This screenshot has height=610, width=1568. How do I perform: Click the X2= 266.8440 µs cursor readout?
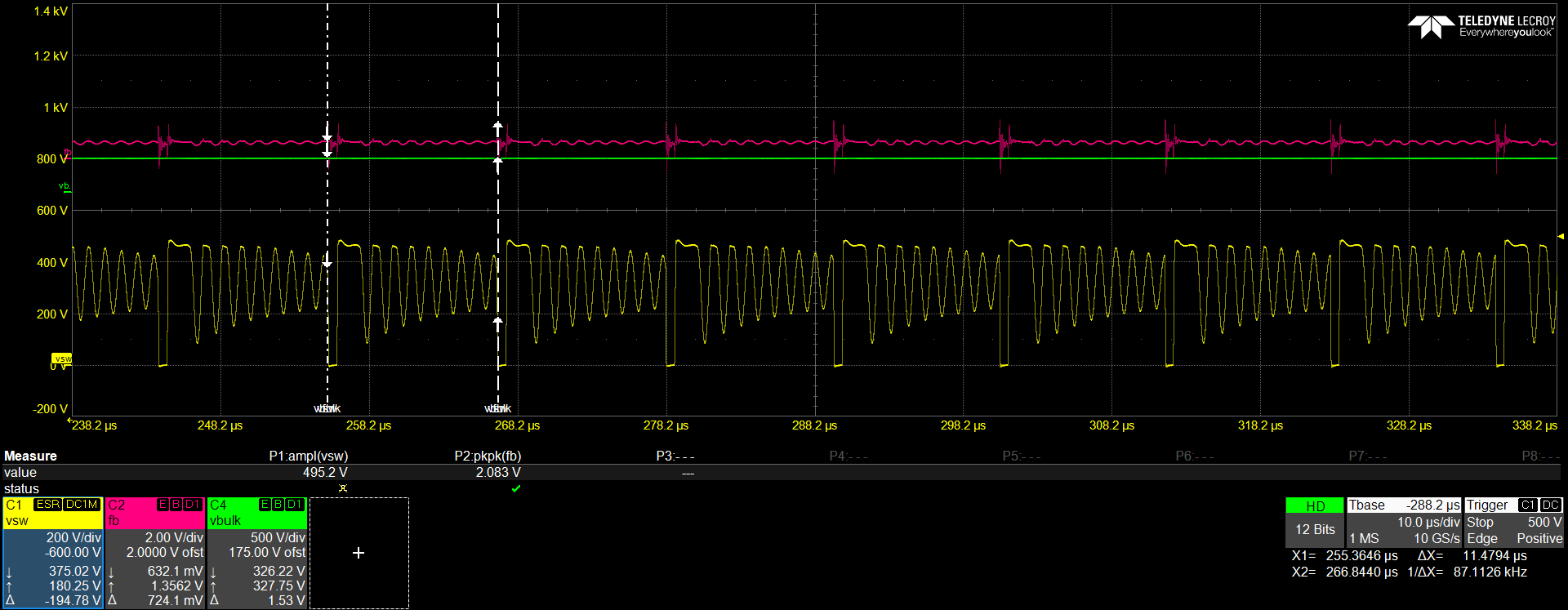tap(1345, 572)
